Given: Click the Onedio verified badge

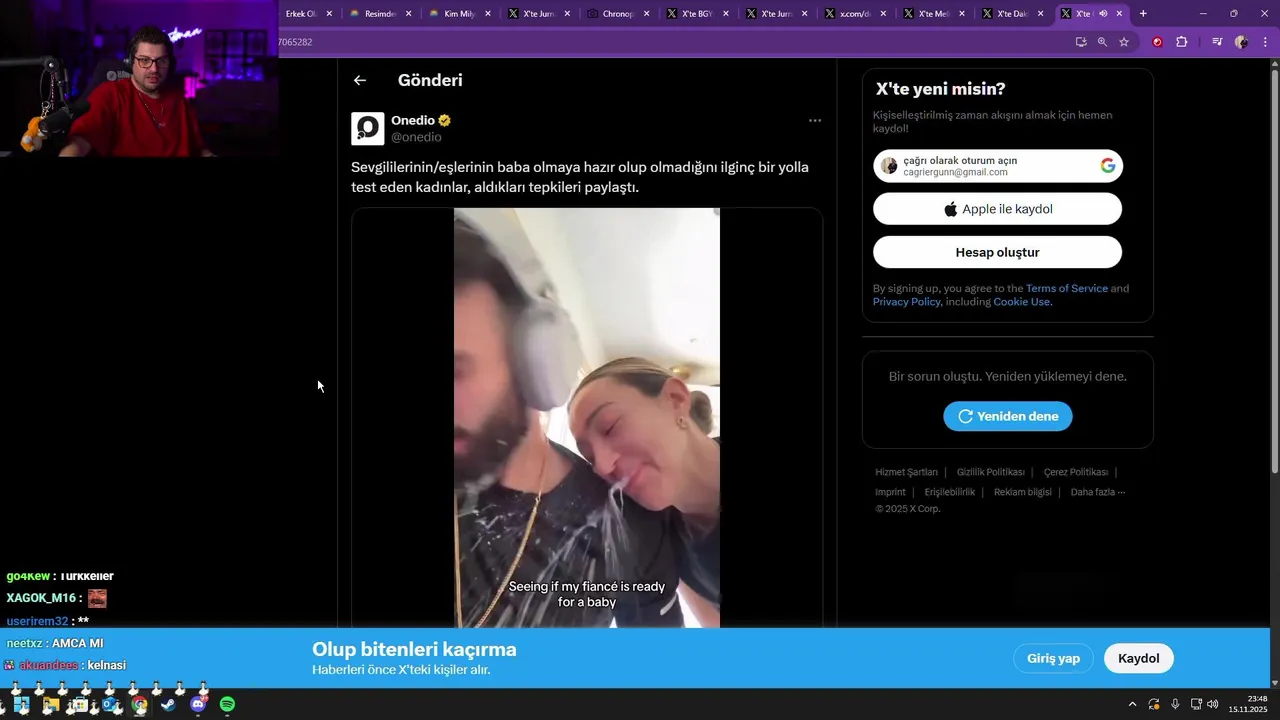Looking at the screenshot, I should 445,120.
